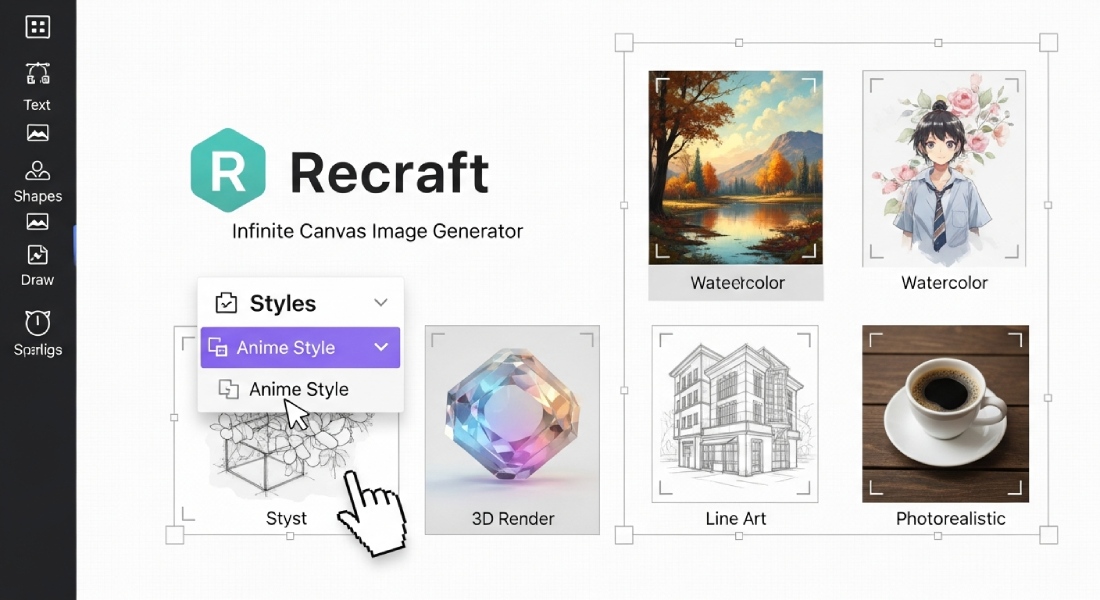Select the 3D Render gem thumbnail

(512, 429)
